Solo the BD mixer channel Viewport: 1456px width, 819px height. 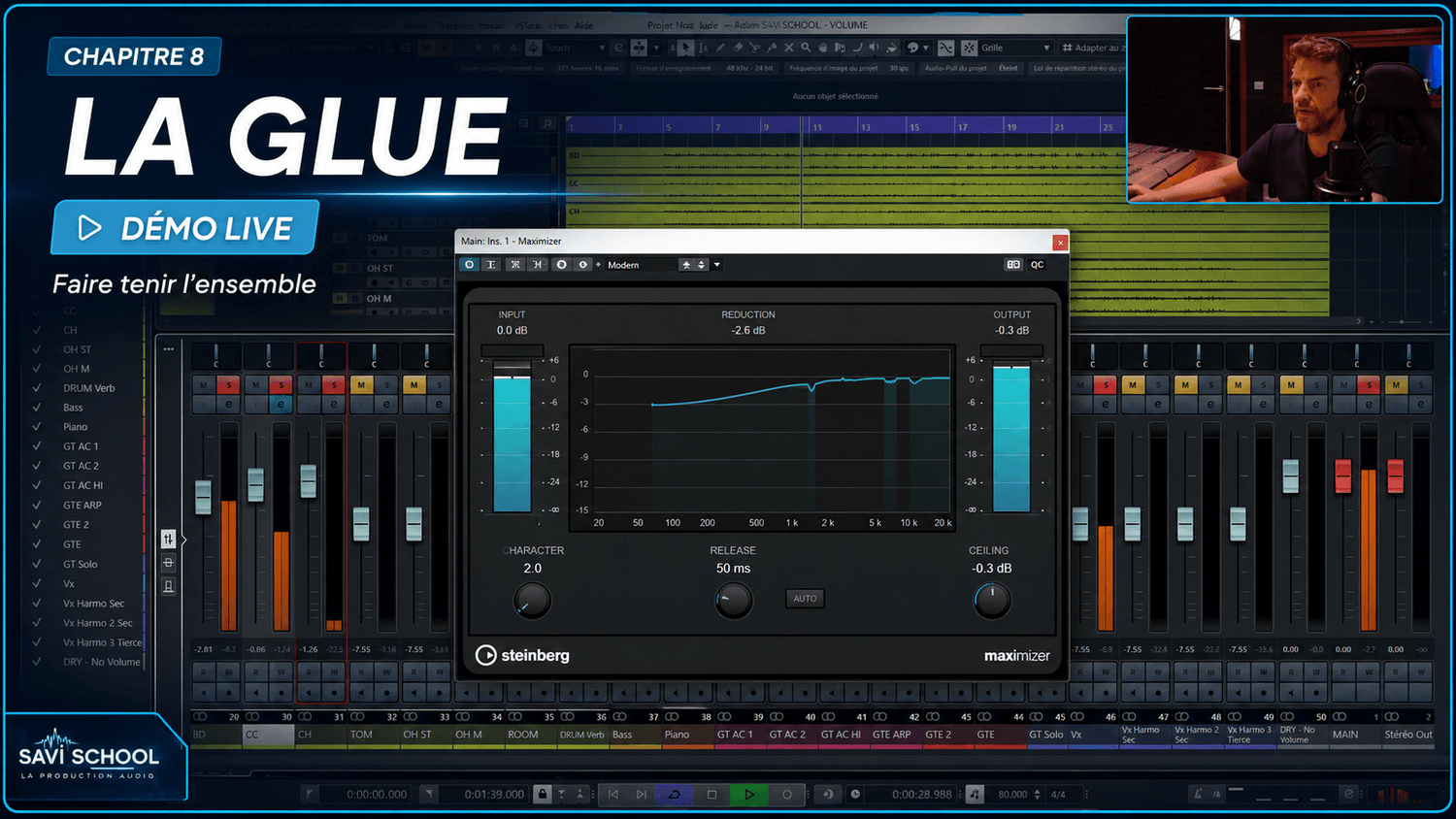[x=228, y=385]
